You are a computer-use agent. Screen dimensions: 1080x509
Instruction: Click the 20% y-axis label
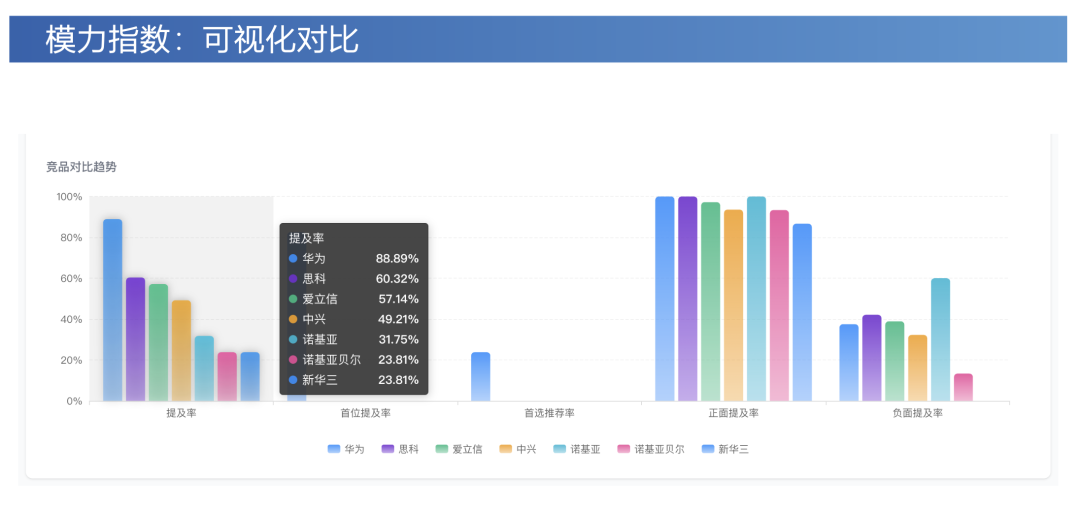72,360
